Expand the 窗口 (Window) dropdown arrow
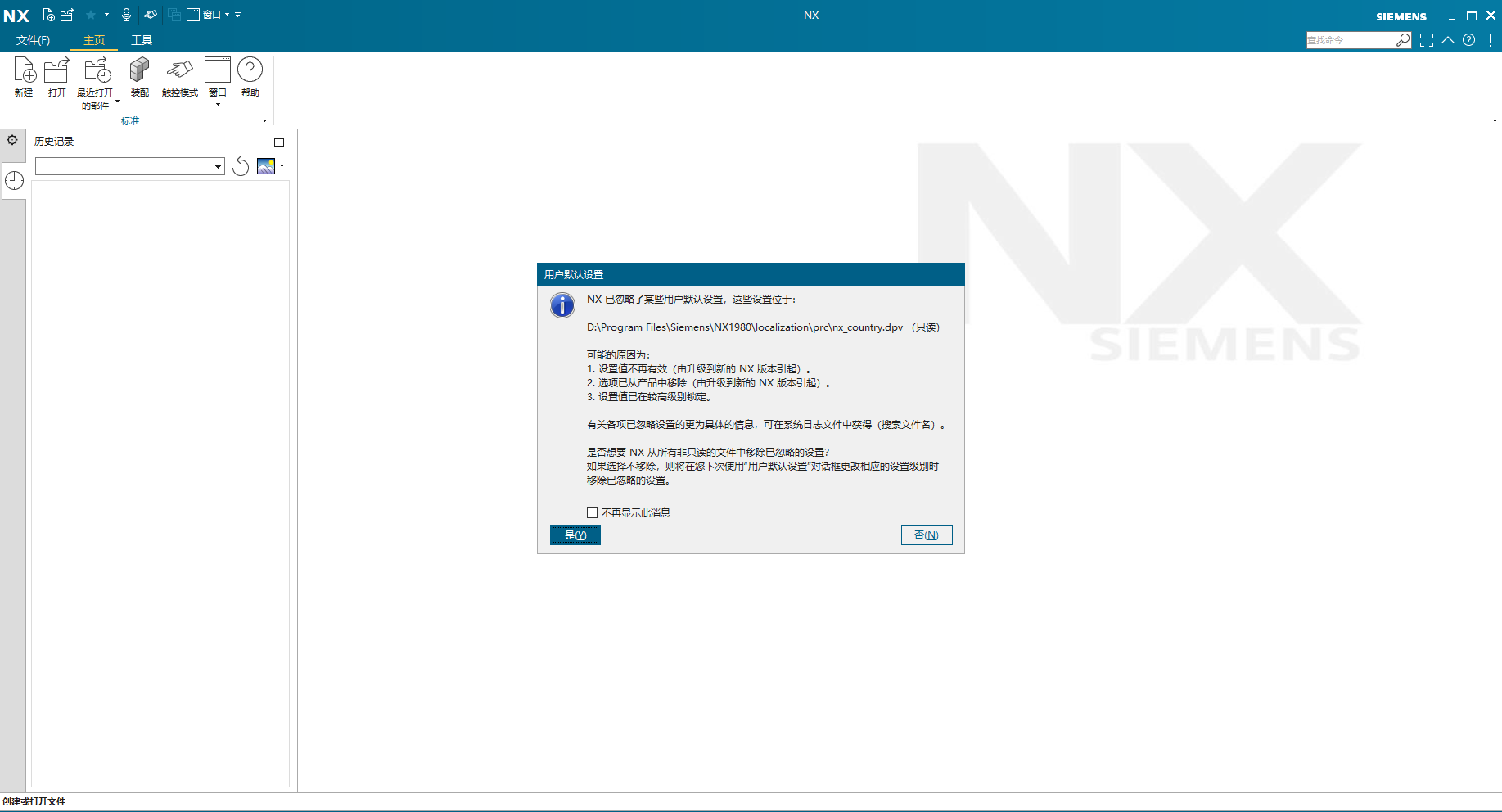 click(217, 104)
